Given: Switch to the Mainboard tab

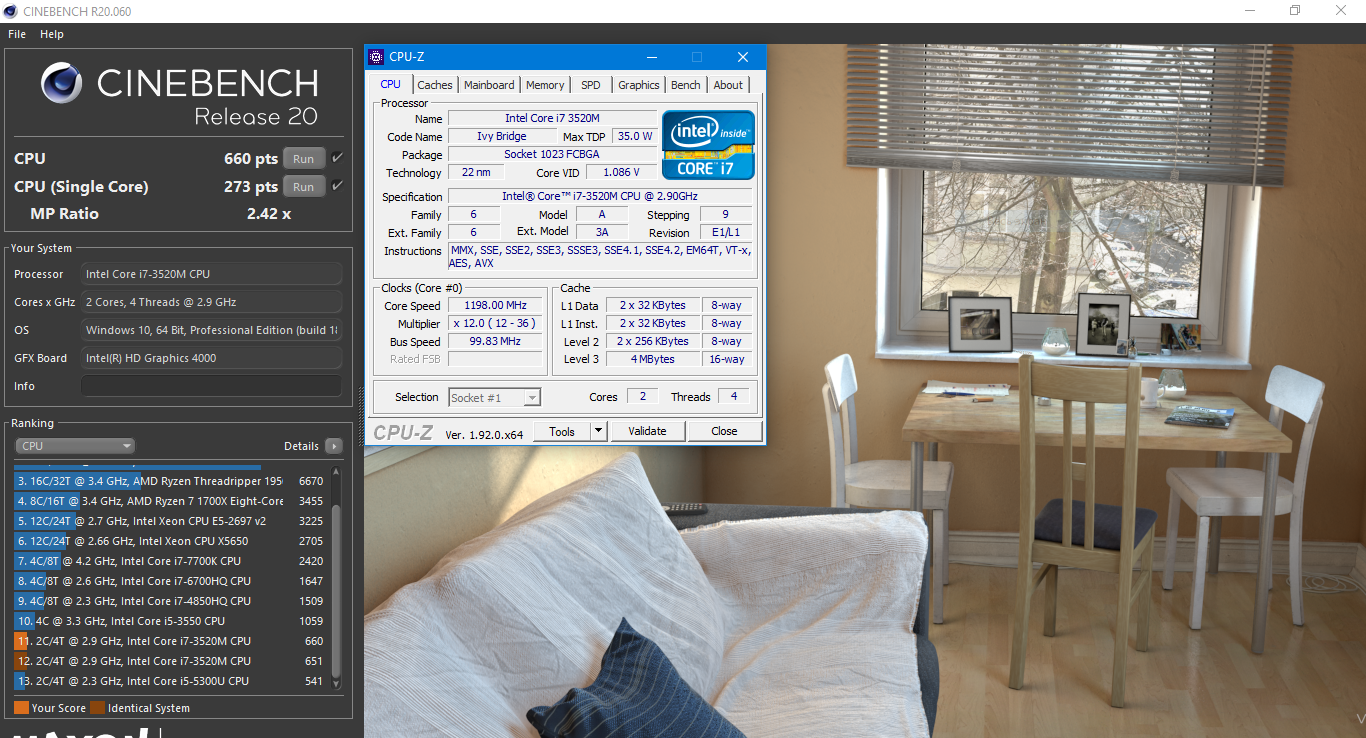Looking at the screenshot, I should click(489, 85).
